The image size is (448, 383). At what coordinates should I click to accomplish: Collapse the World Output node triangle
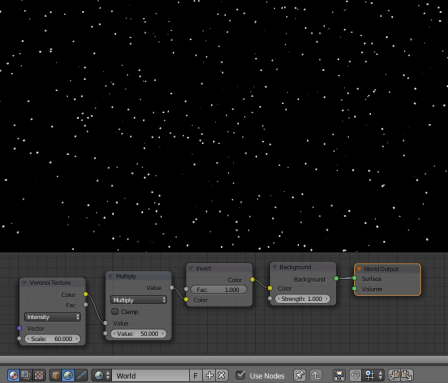pos(359,269)
